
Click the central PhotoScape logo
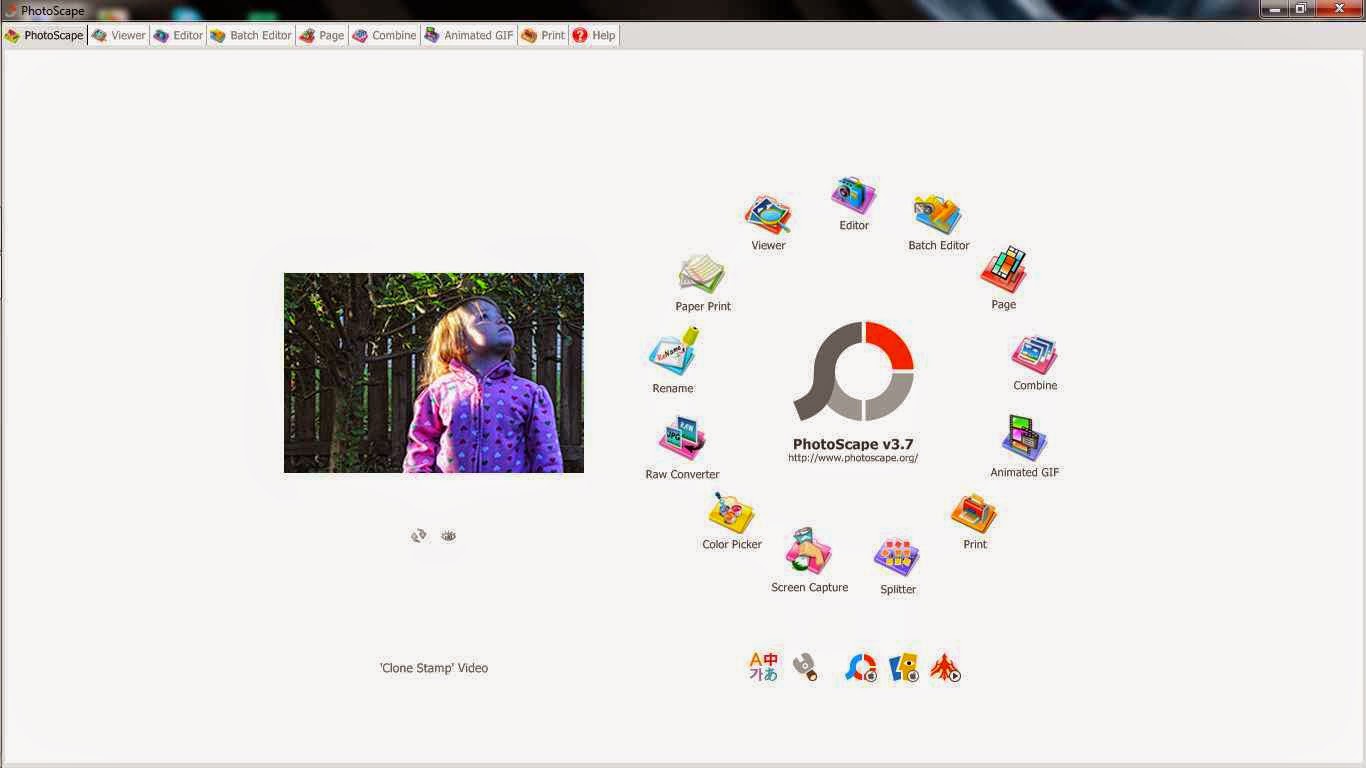(854, 371)
